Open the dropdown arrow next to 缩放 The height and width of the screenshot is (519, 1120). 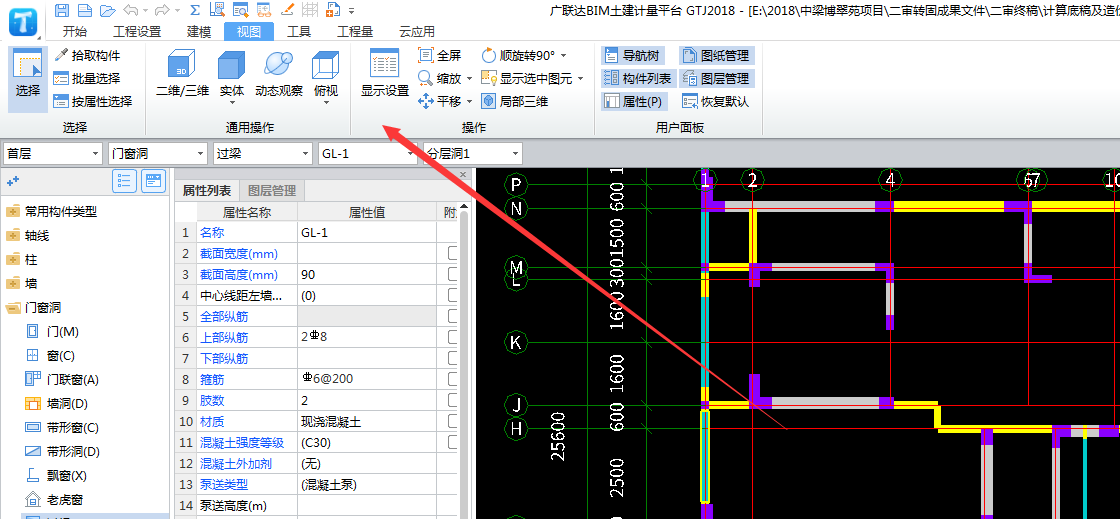[469, 79]
